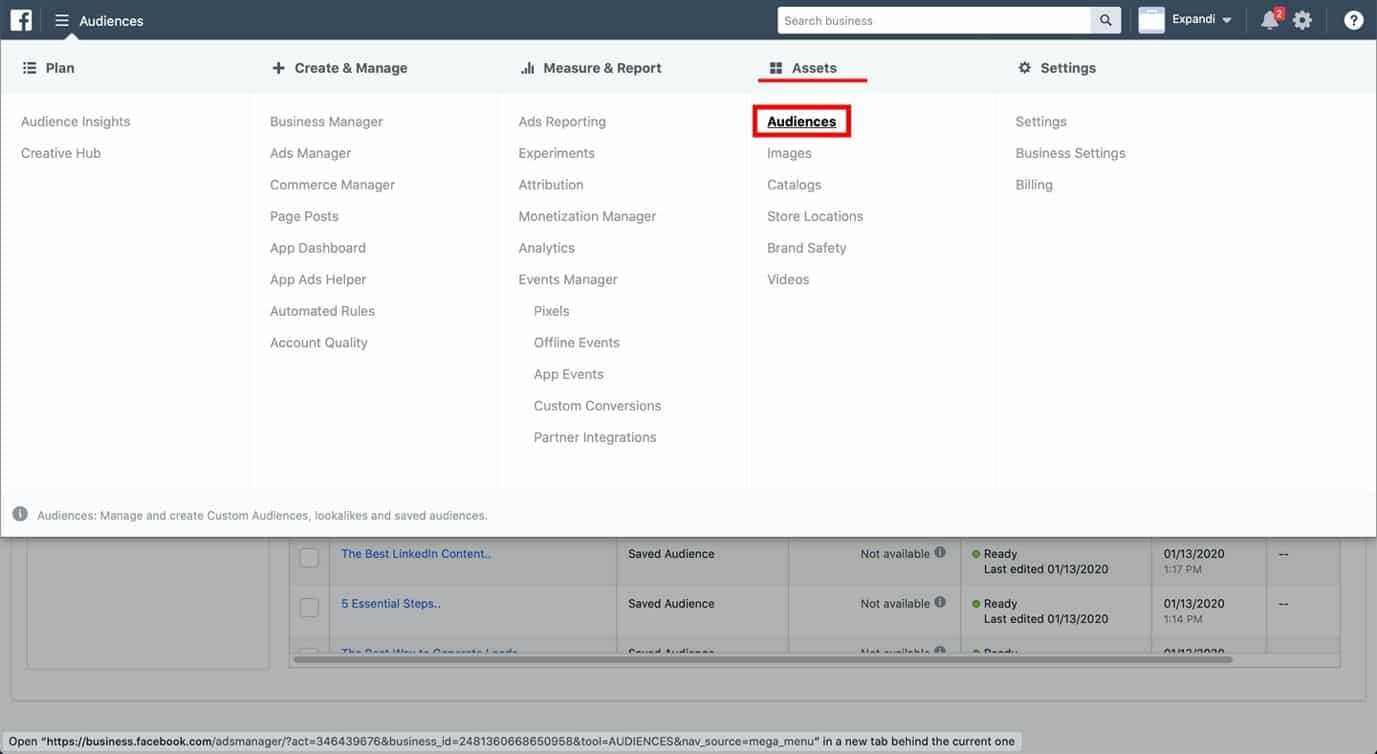Viewport: 1377px width, 754px height.
Task: Open Billing
Action: [1034, 185]
